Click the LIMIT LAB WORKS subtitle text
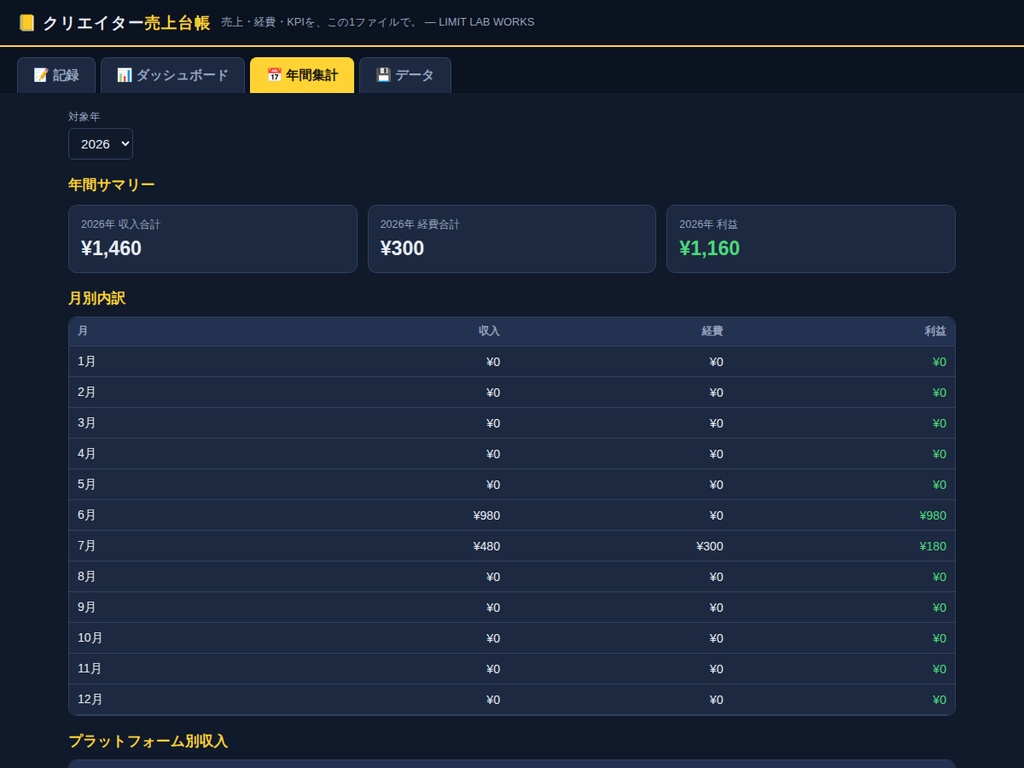 [486, 22]
